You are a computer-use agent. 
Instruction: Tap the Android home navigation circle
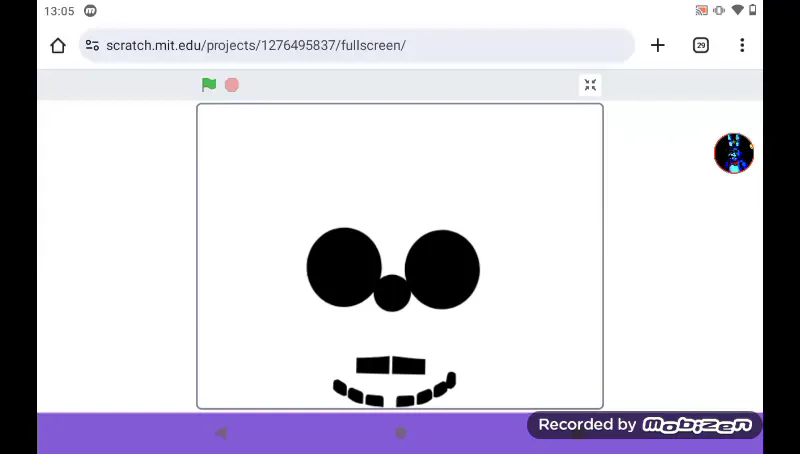(401, 433)
